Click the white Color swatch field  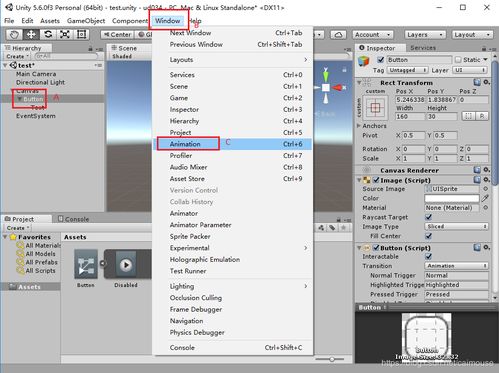452,198
